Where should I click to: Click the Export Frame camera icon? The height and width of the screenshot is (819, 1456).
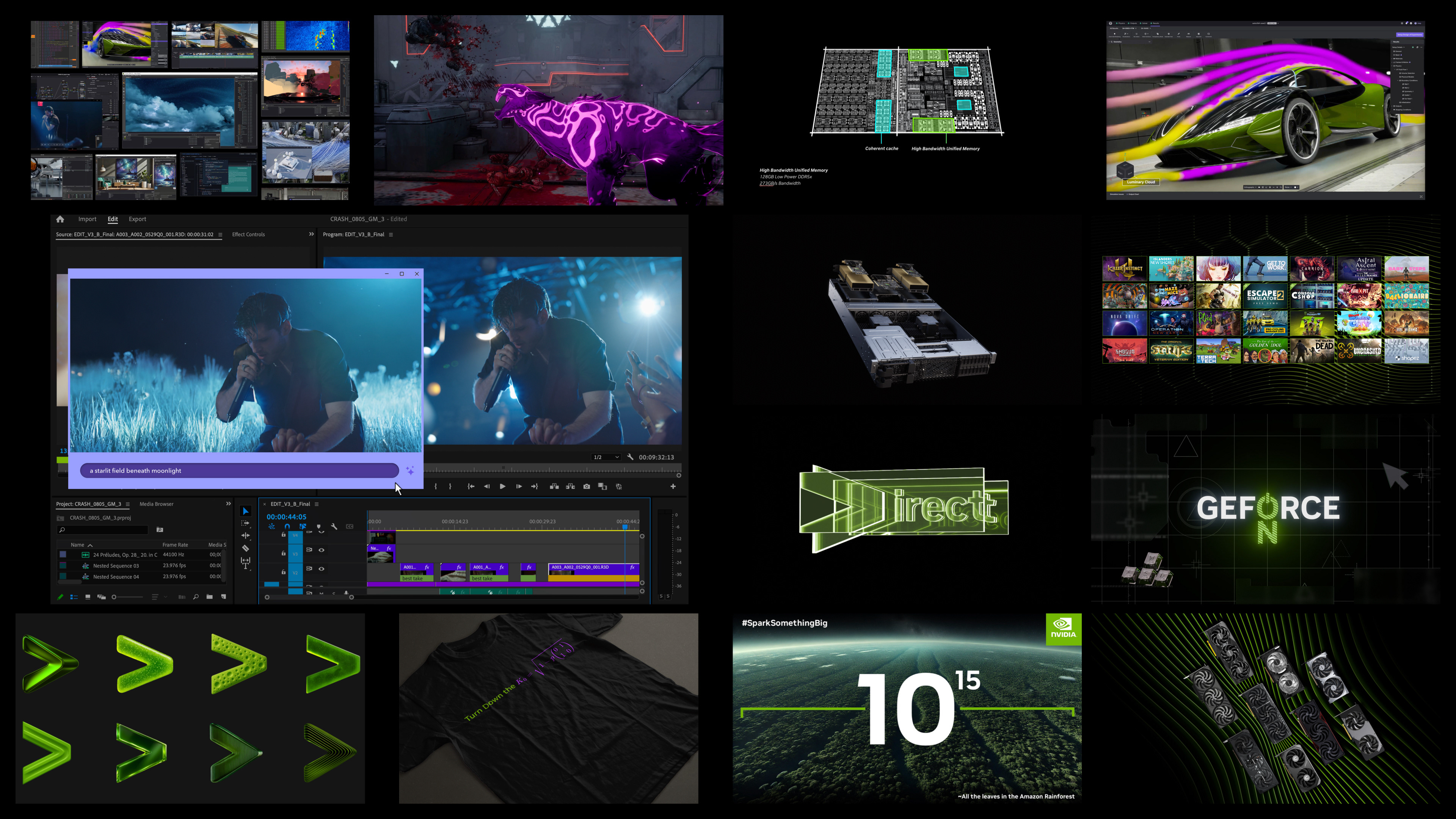[587, 486]
